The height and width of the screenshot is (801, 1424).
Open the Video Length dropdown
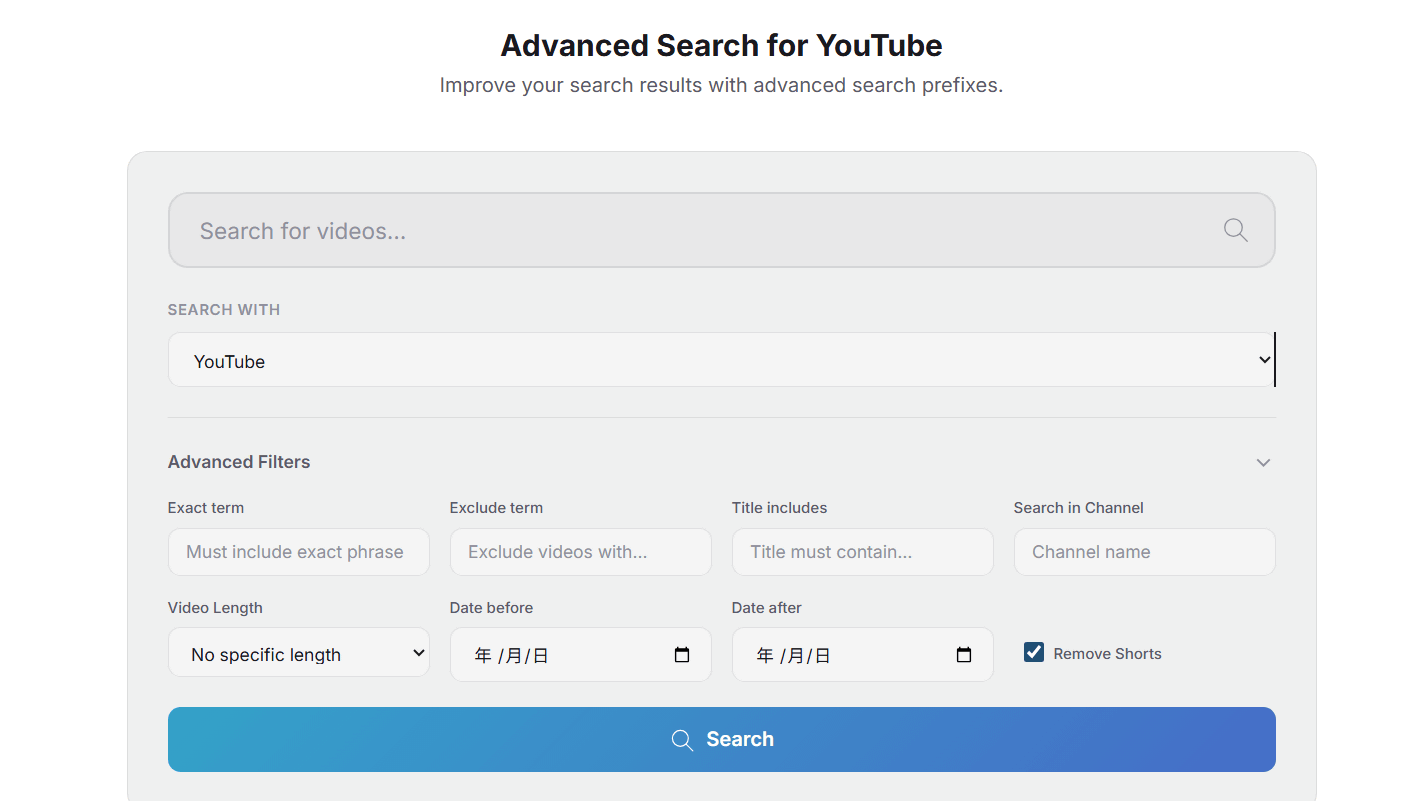tap(298, 654)
